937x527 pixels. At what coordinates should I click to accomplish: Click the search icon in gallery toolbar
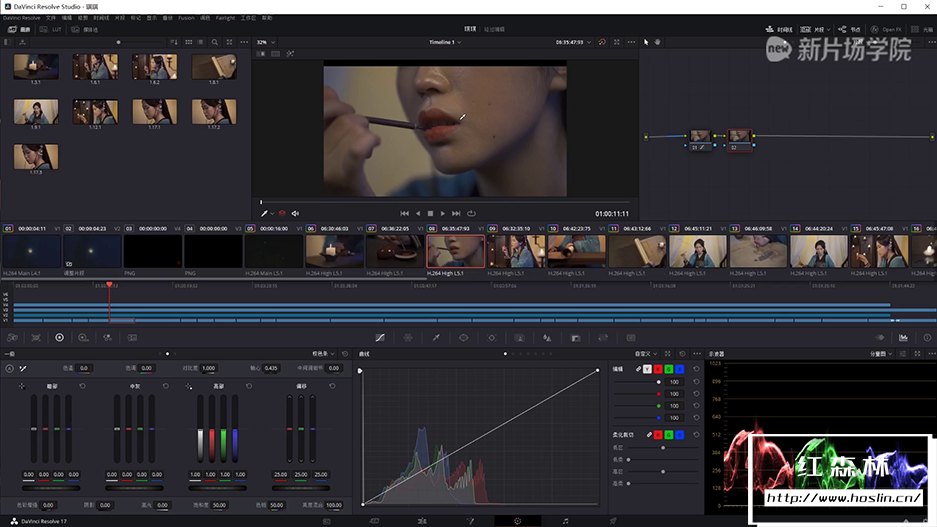[215, 43]
